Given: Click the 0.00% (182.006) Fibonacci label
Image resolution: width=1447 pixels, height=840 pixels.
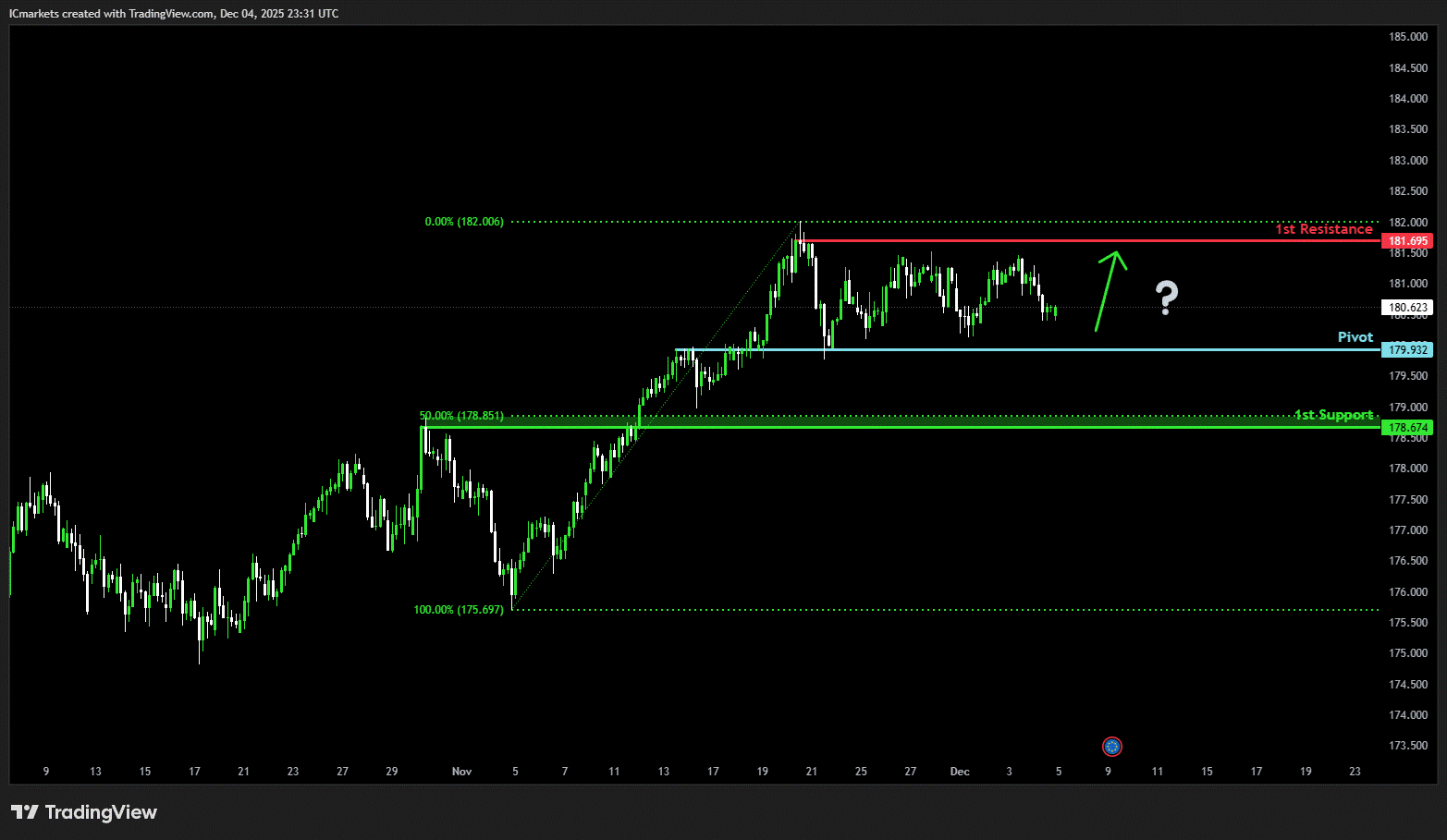Looking at the screenshot, I should click(464, 222).
